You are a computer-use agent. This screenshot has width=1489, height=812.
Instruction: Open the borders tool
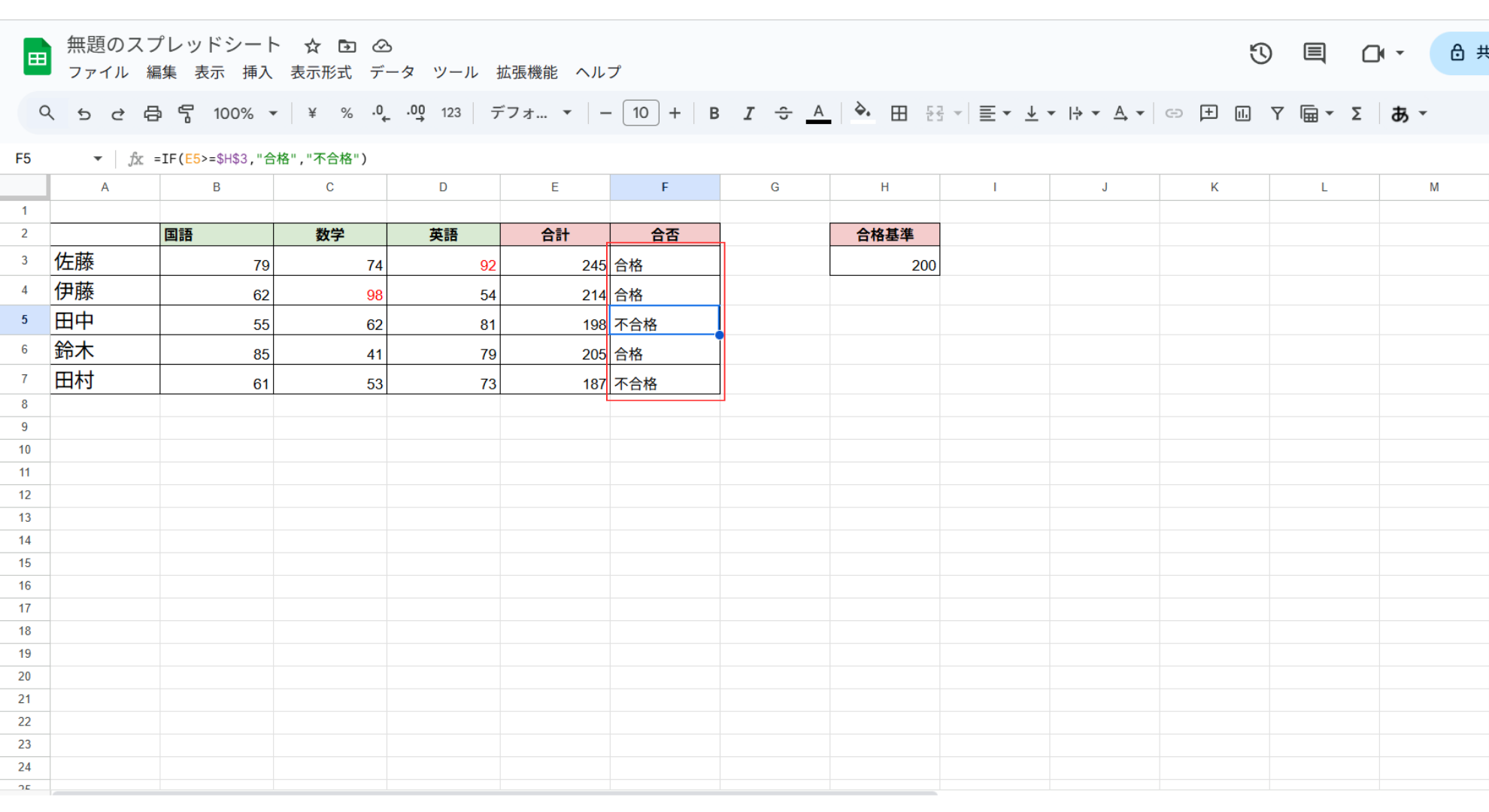[899, 114]
